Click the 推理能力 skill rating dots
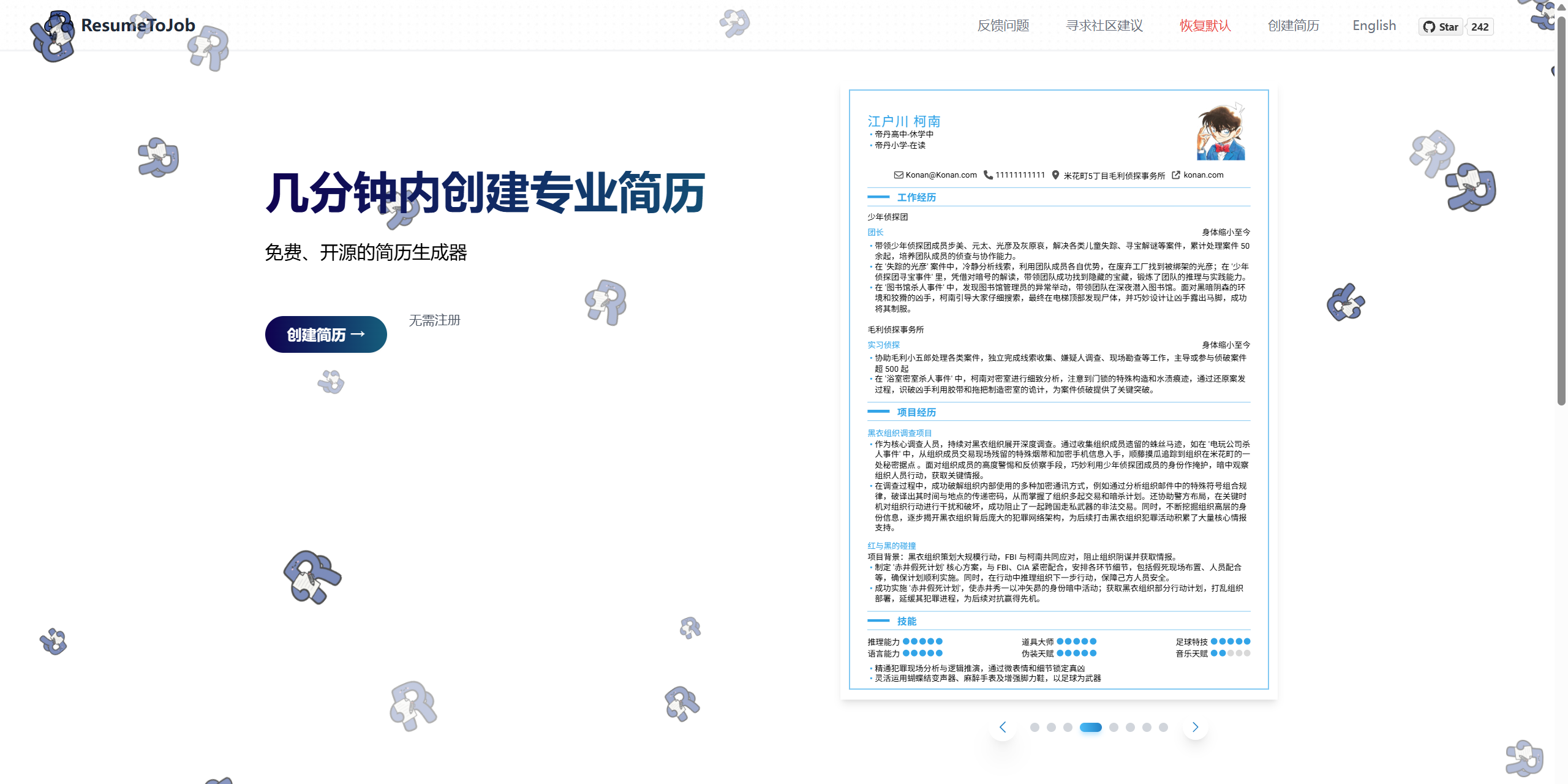Viewport: 1568px width, 784px height. (x=922, y=641)
